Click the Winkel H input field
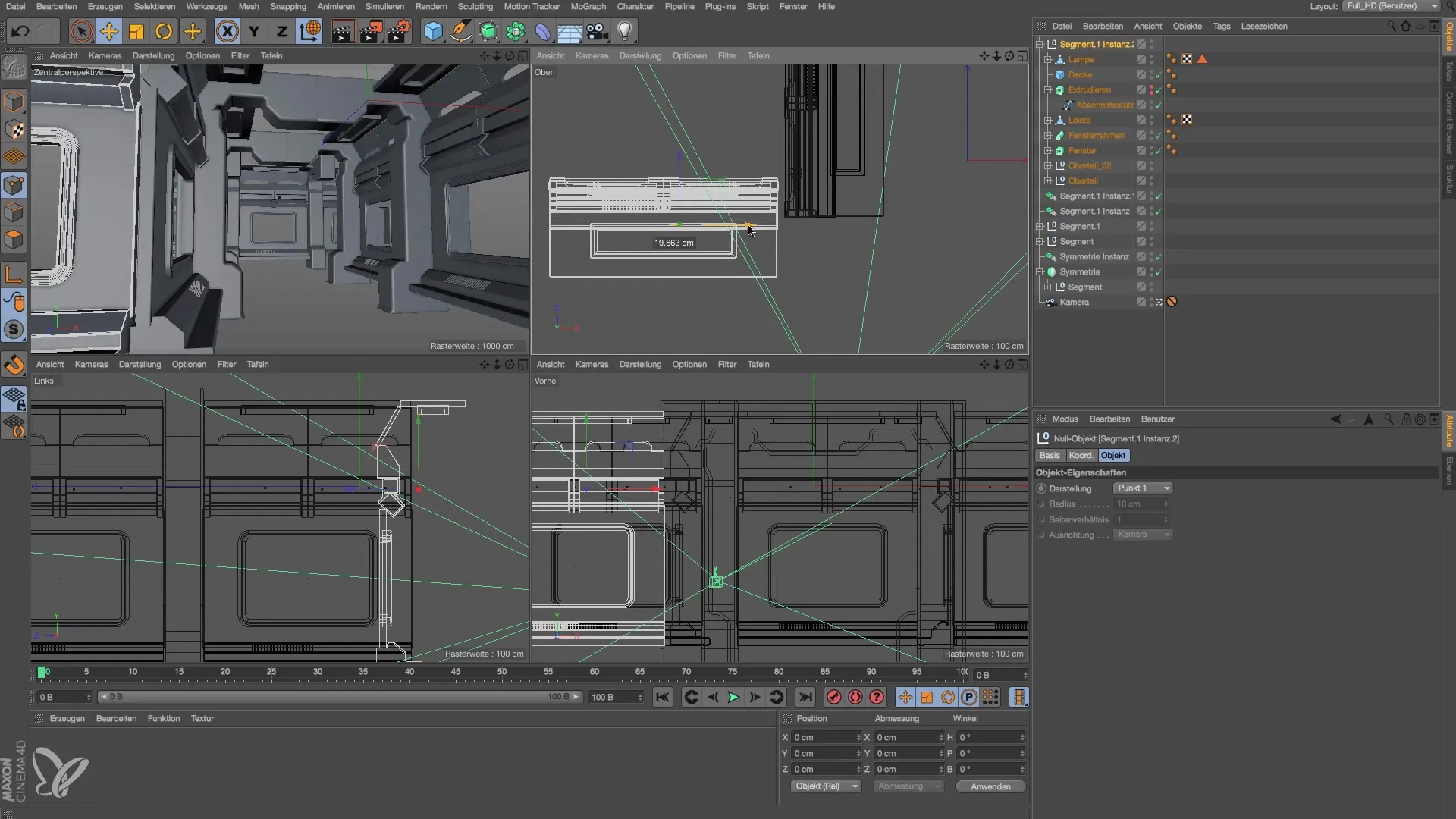 click(x=990, y=737)
